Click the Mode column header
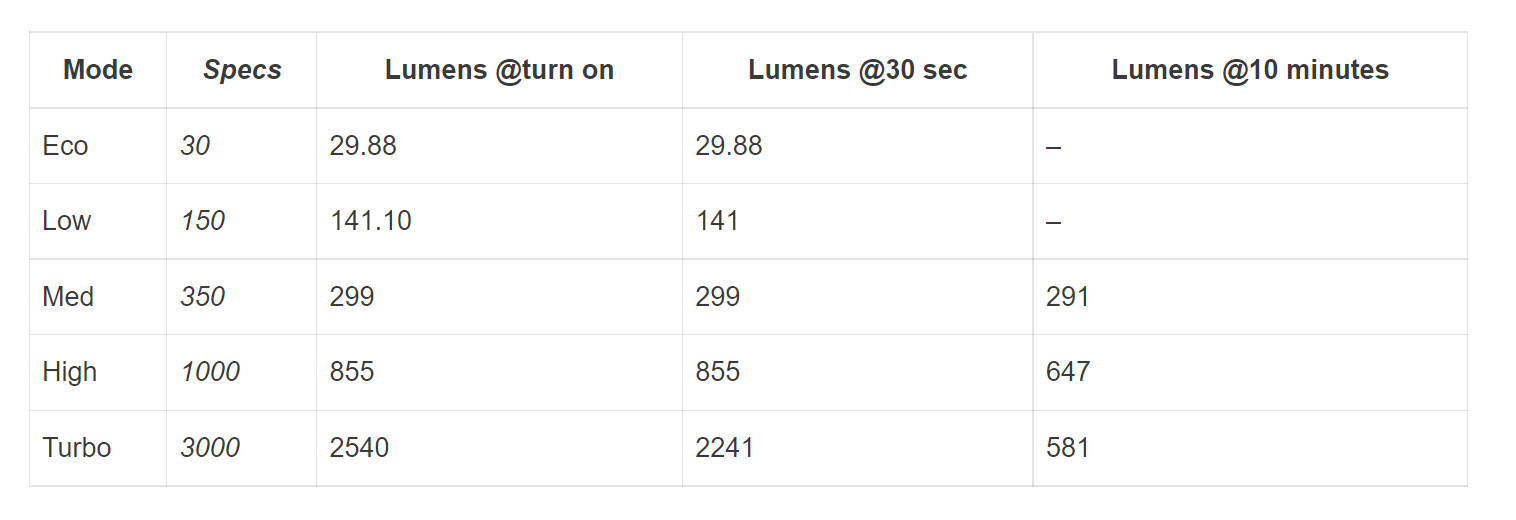Image resolution: width=1516 pixels, height=520 pixels. point(98,70)
